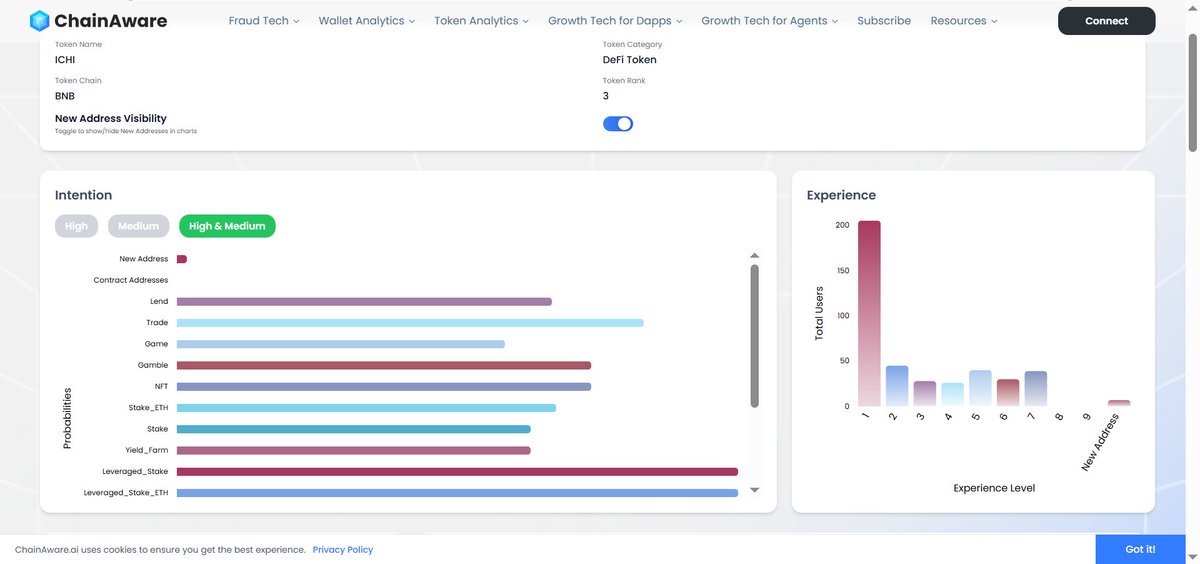Click the Intention chart scroll up arrow
This screenshot has width=1200, height=564.
(x=755, y=256)
